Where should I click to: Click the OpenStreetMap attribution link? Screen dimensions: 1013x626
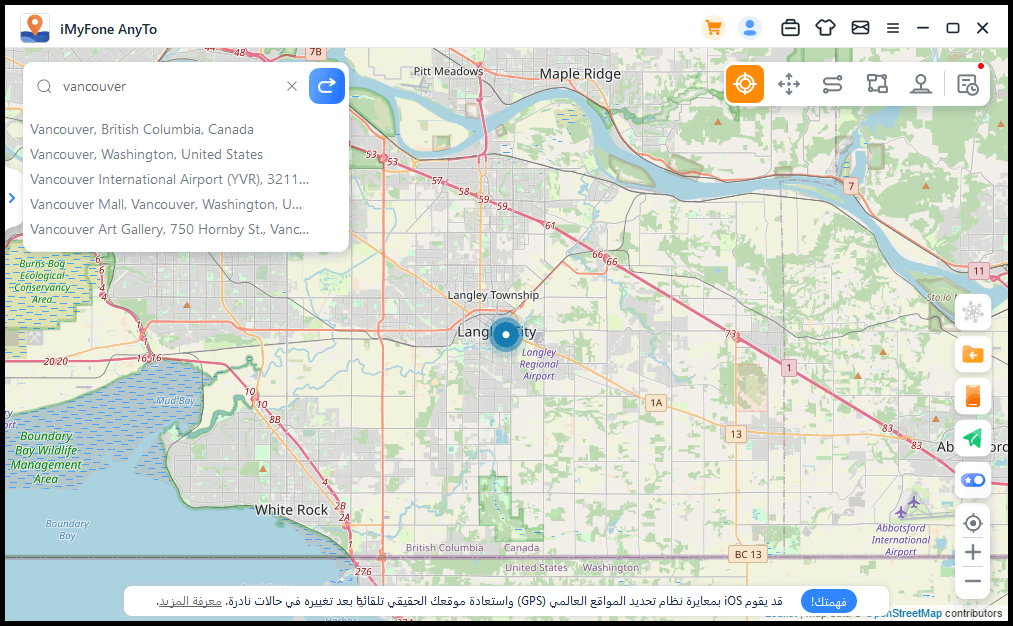(x=903, y=614)
